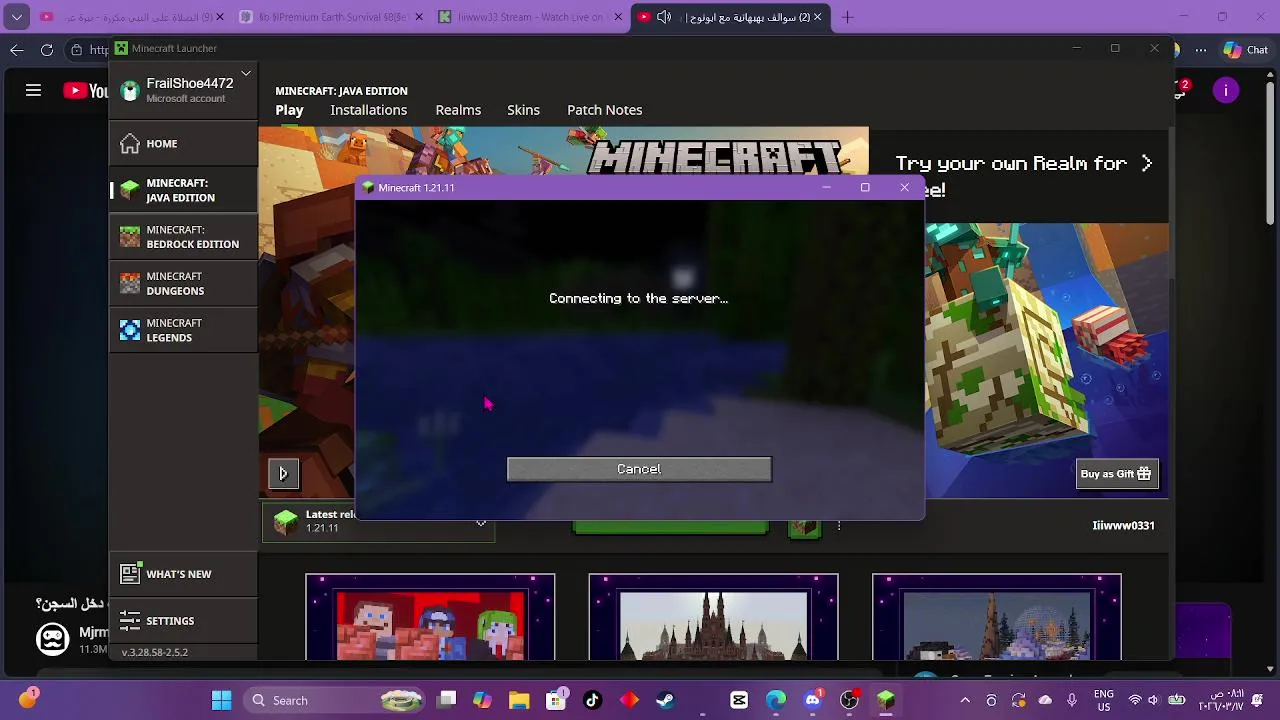Open TikTok from taskbar

pyautogui.click(x=592, y=700)
